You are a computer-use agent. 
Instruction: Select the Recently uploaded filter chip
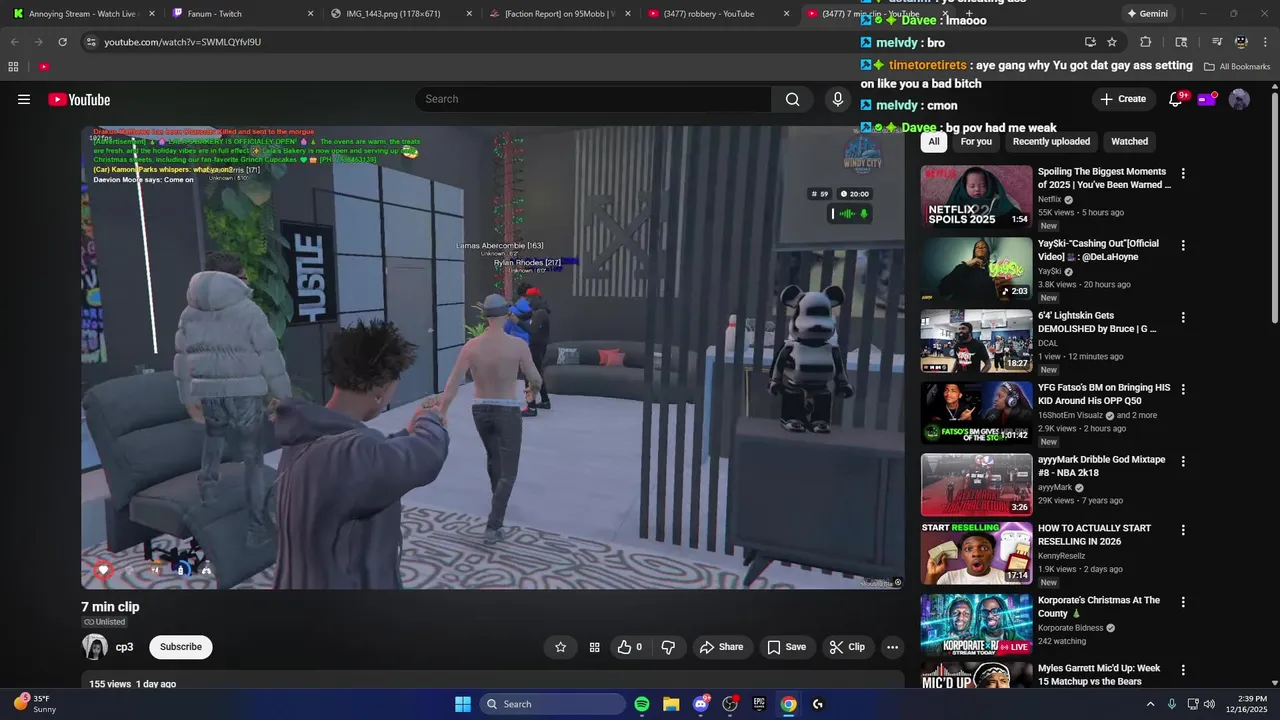1051,141
